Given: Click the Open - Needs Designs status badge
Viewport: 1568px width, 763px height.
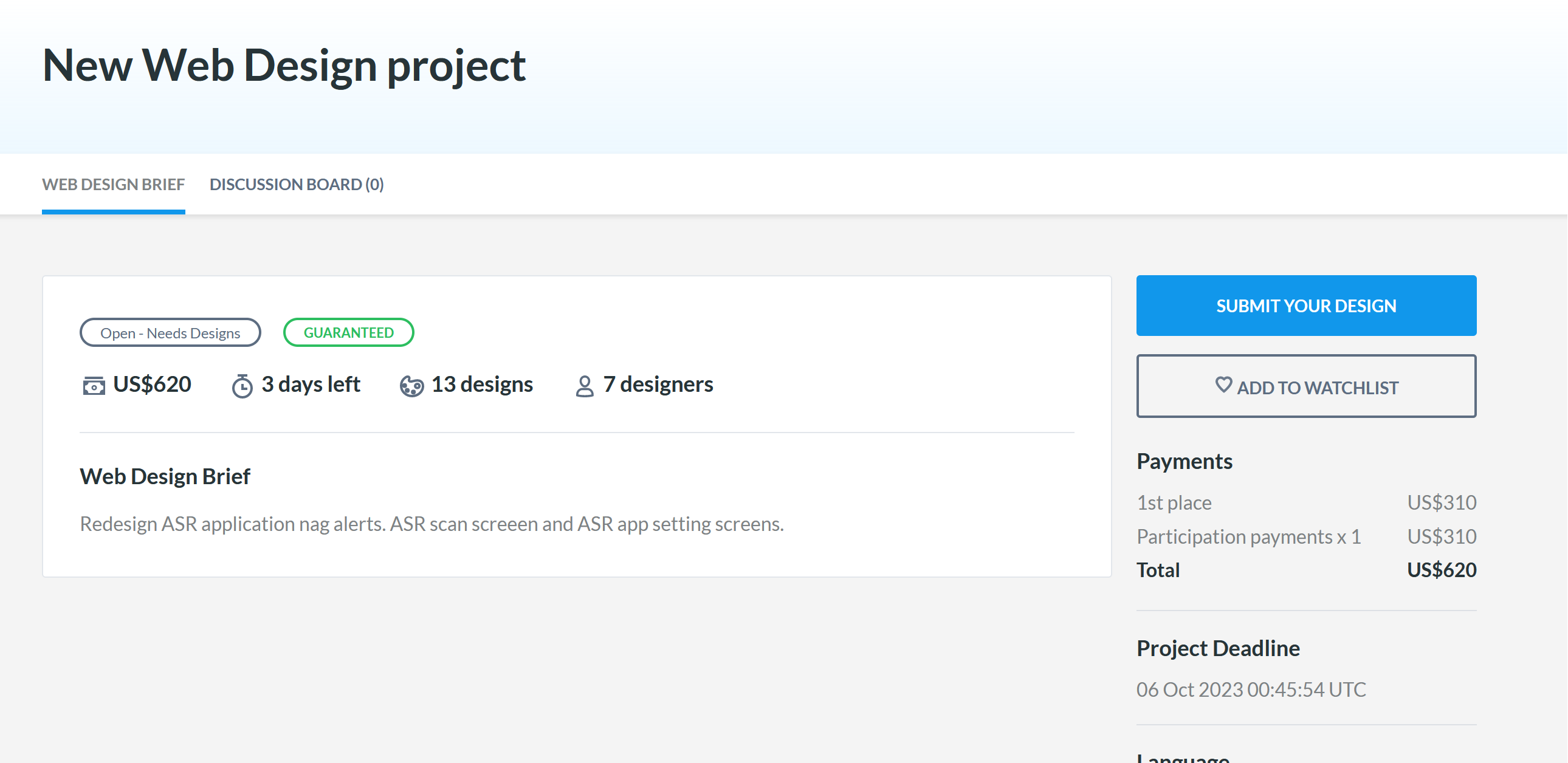Looking at the screenshot, I should [x=170, y=333].
